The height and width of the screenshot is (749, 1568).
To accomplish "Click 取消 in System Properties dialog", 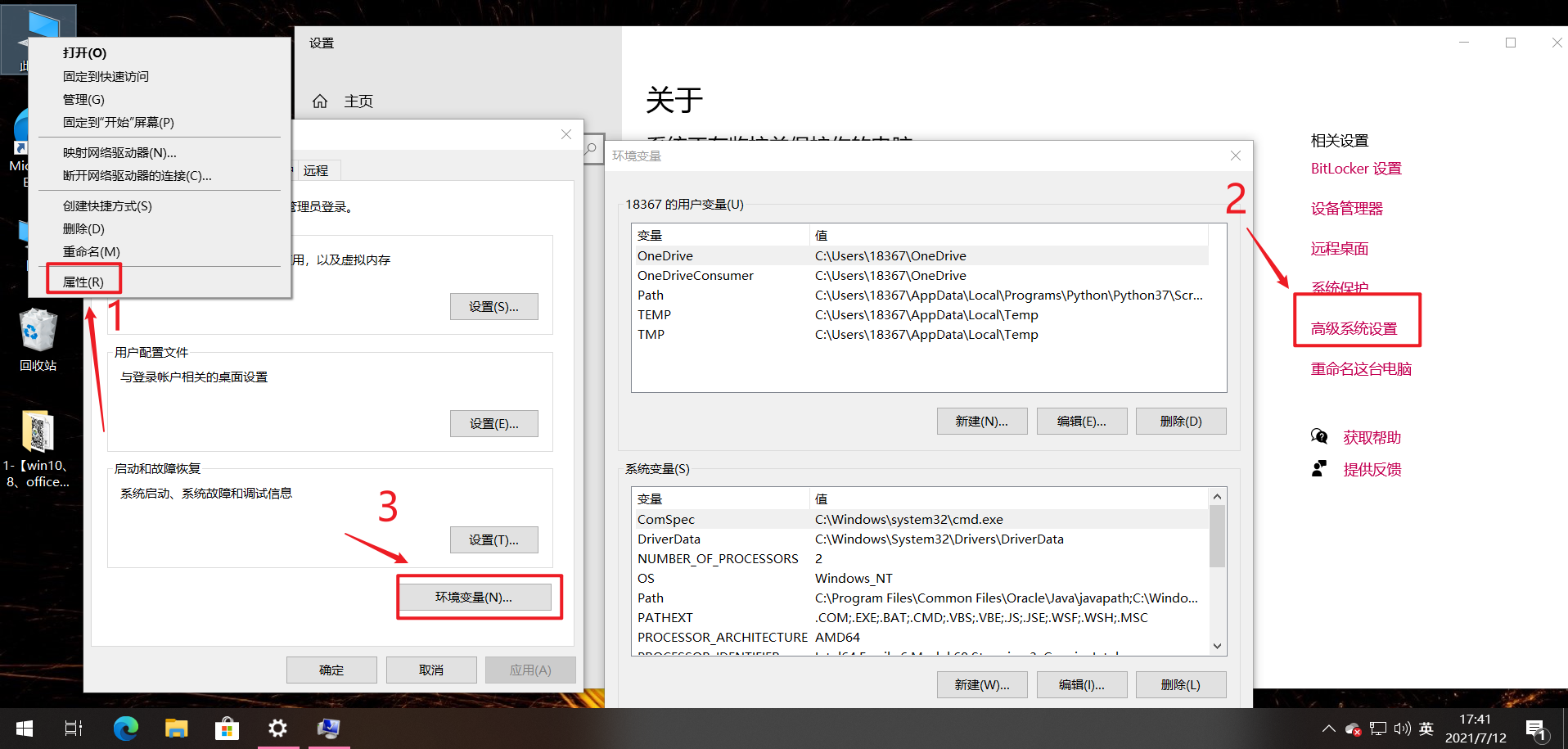I will 431,670.
